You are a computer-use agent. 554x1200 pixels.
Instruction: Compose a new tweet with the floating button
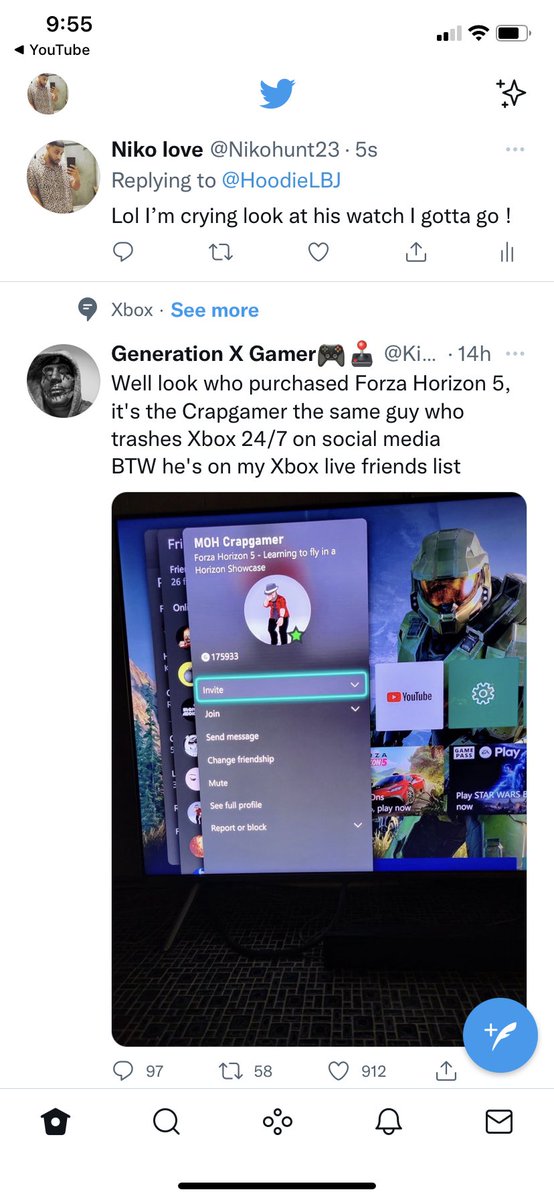(x=501, y=1034)
